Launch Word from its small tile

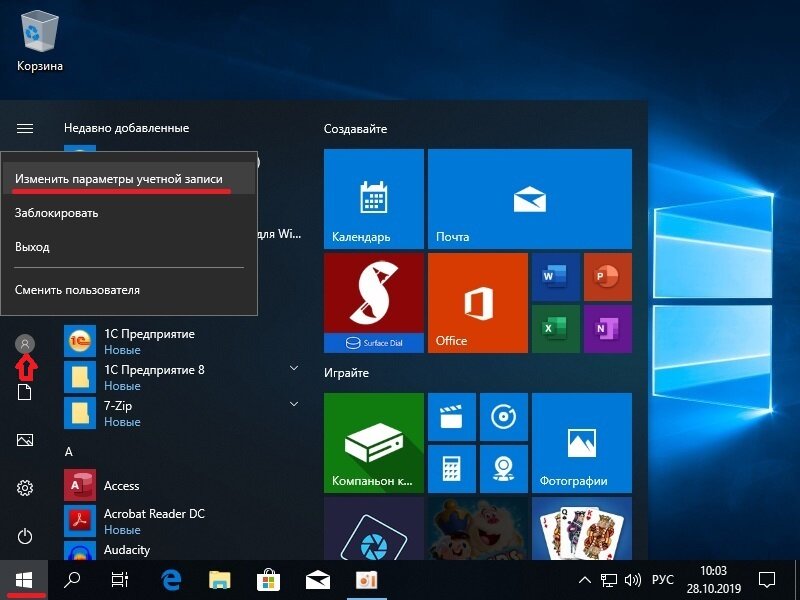click(556, 277)
